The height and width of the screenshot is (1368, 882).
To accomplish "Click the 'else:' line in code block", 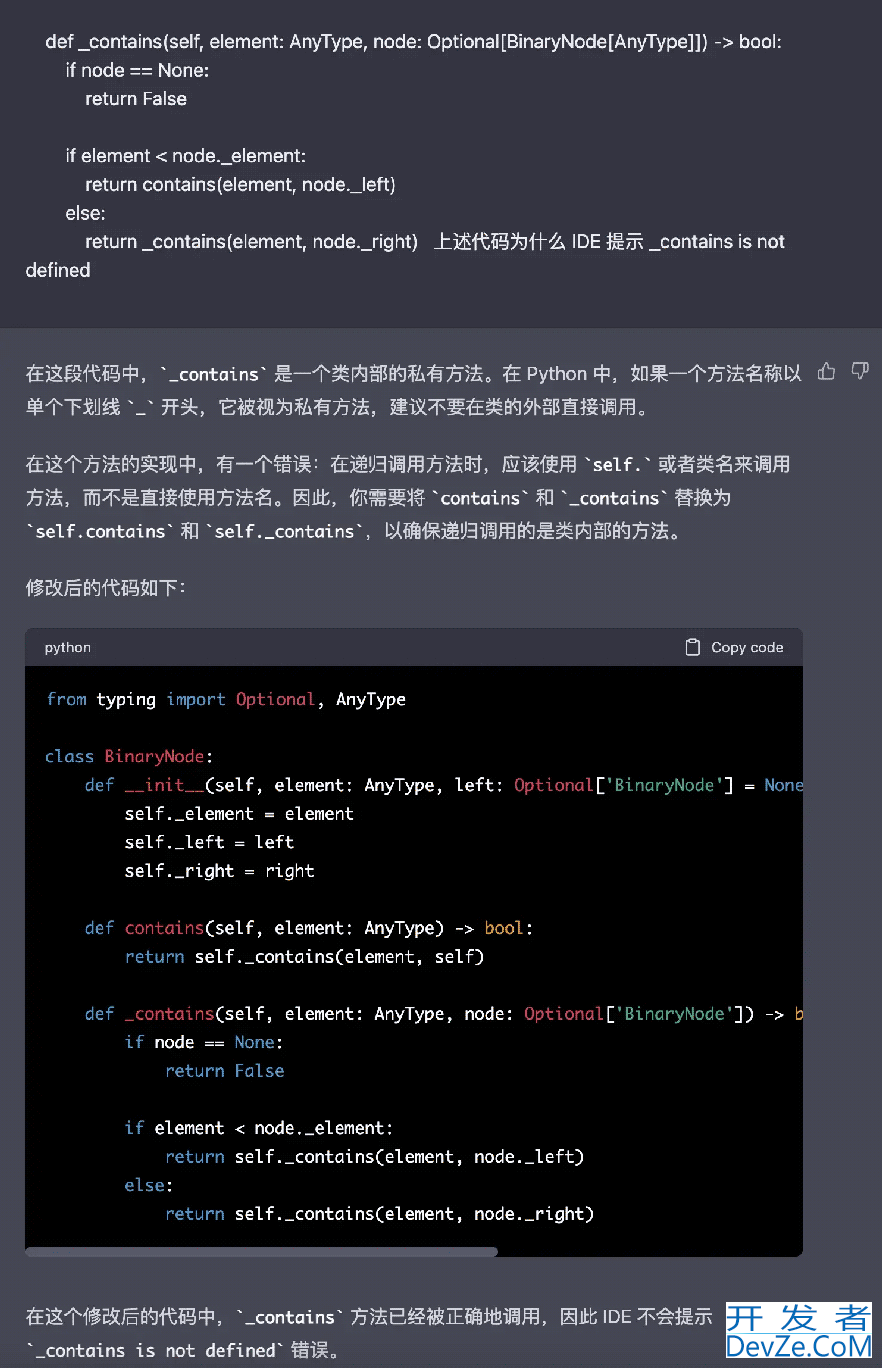I will 149,1184.
